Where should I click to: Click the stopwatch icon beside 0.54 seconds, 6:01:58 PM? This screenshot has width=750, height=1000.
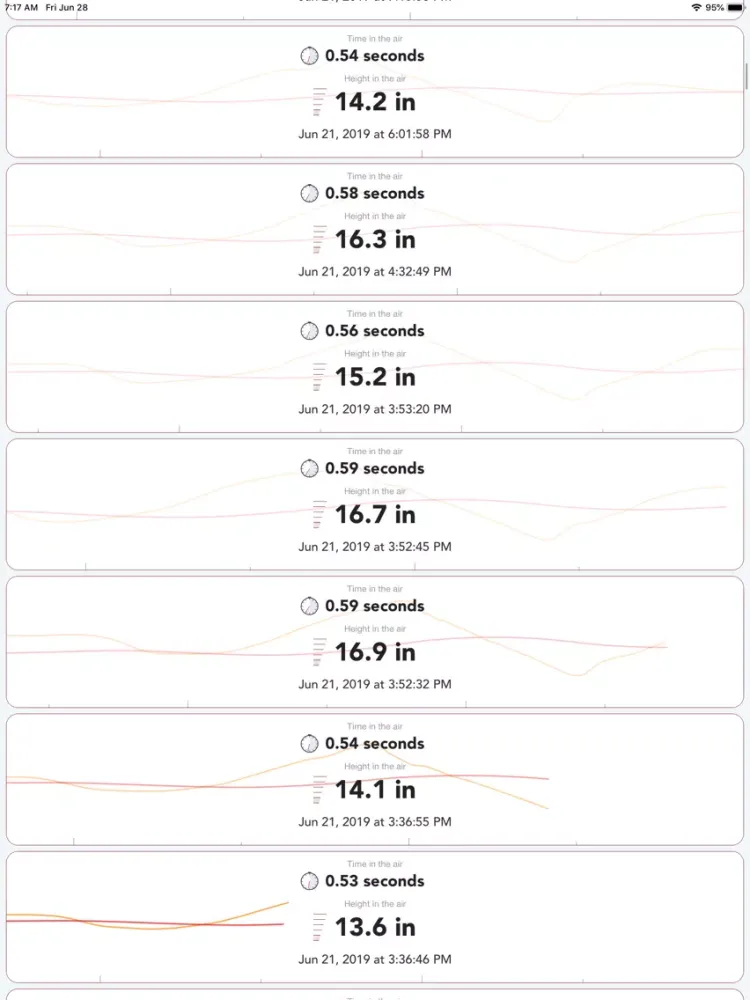(x=309, y=55)
